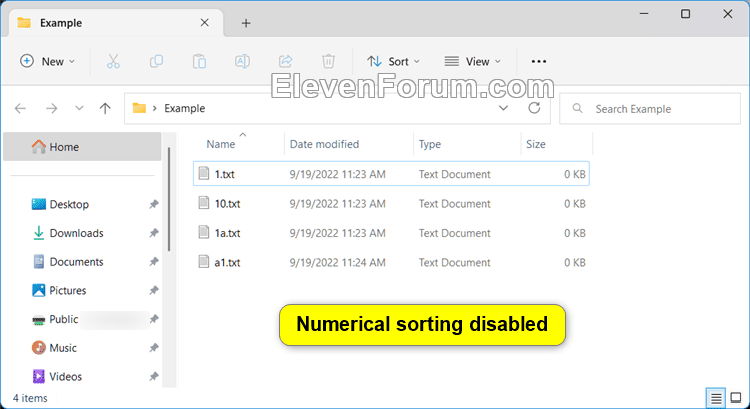Click the Desktop pin icon
The height and width of the screenshot is (409, 750).
[x=154, y=204]
